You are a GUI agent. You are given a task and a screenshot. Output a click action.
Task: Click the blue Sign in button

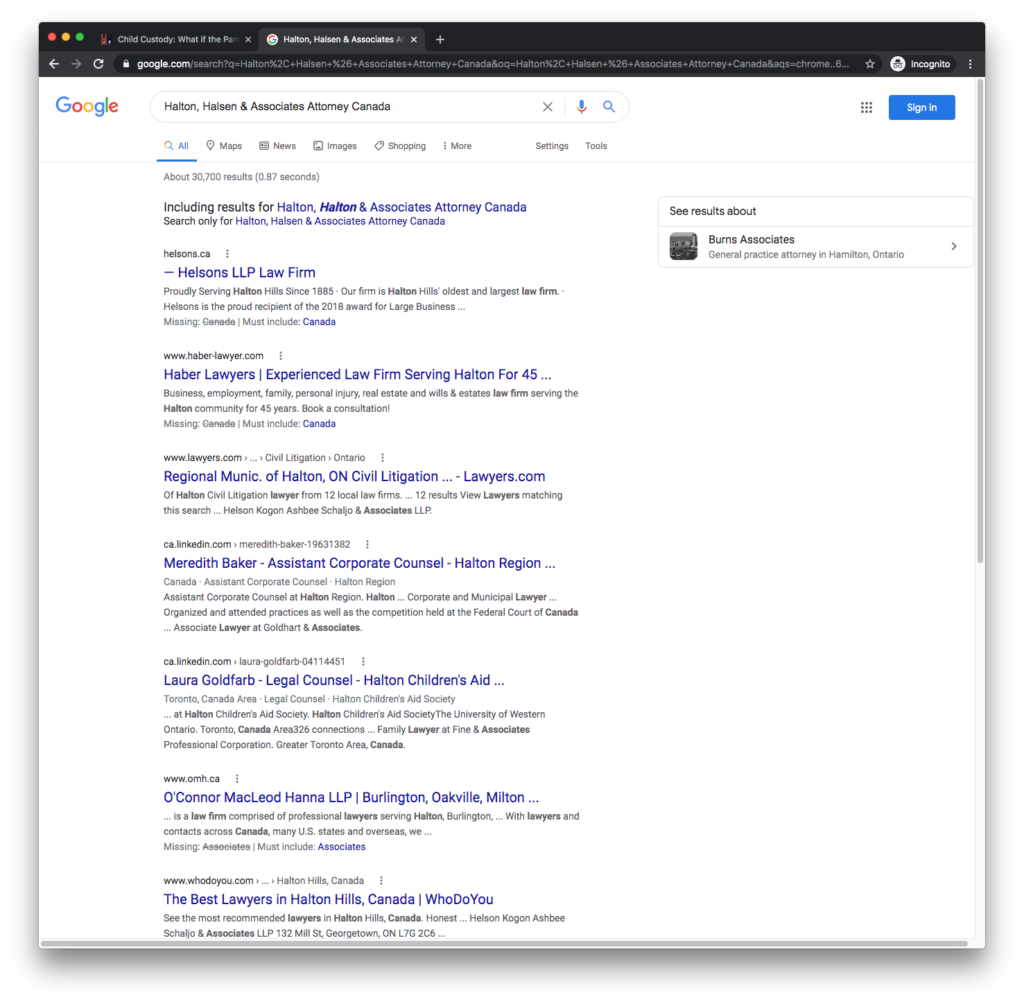click(921, 108)
